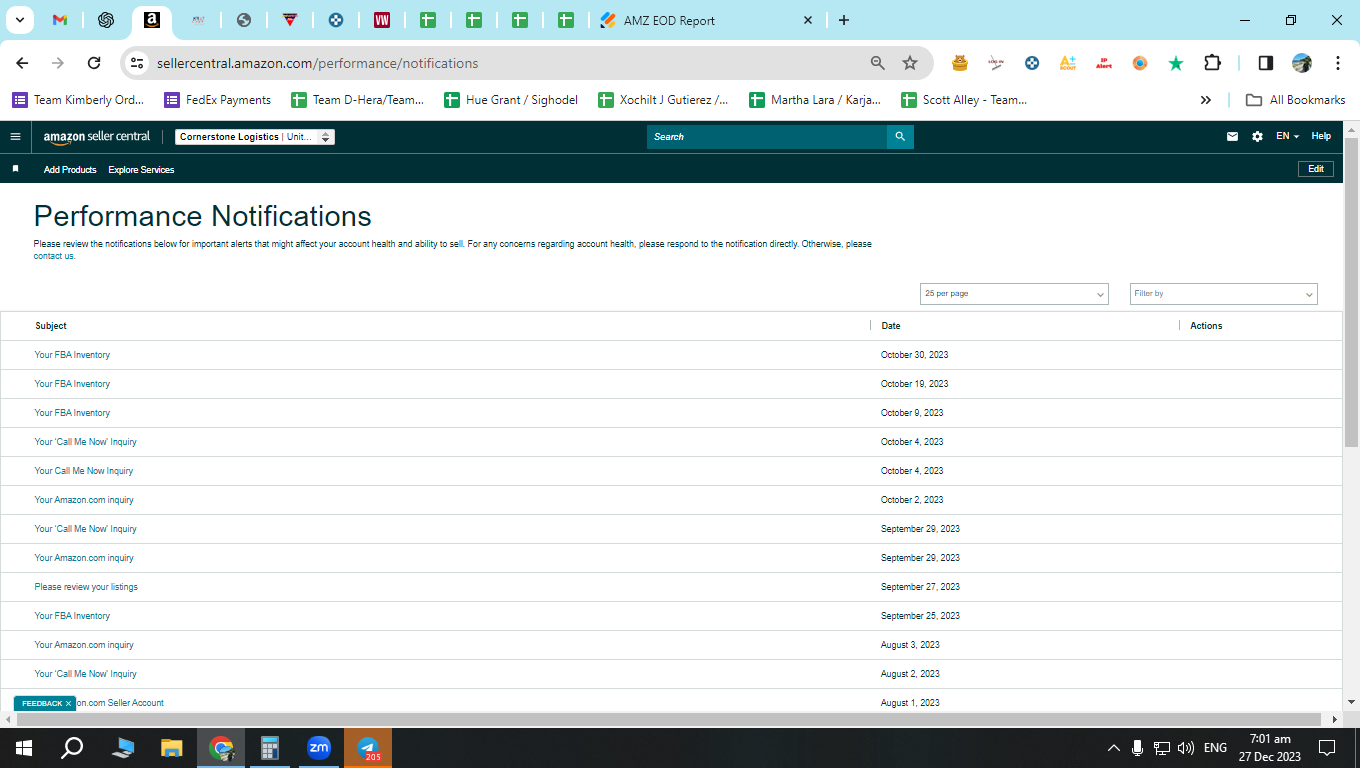The height and width of the screenshot is (768, 1360).
Task: Open the IP Alert extension
Action: click(x=1104, y=63)
